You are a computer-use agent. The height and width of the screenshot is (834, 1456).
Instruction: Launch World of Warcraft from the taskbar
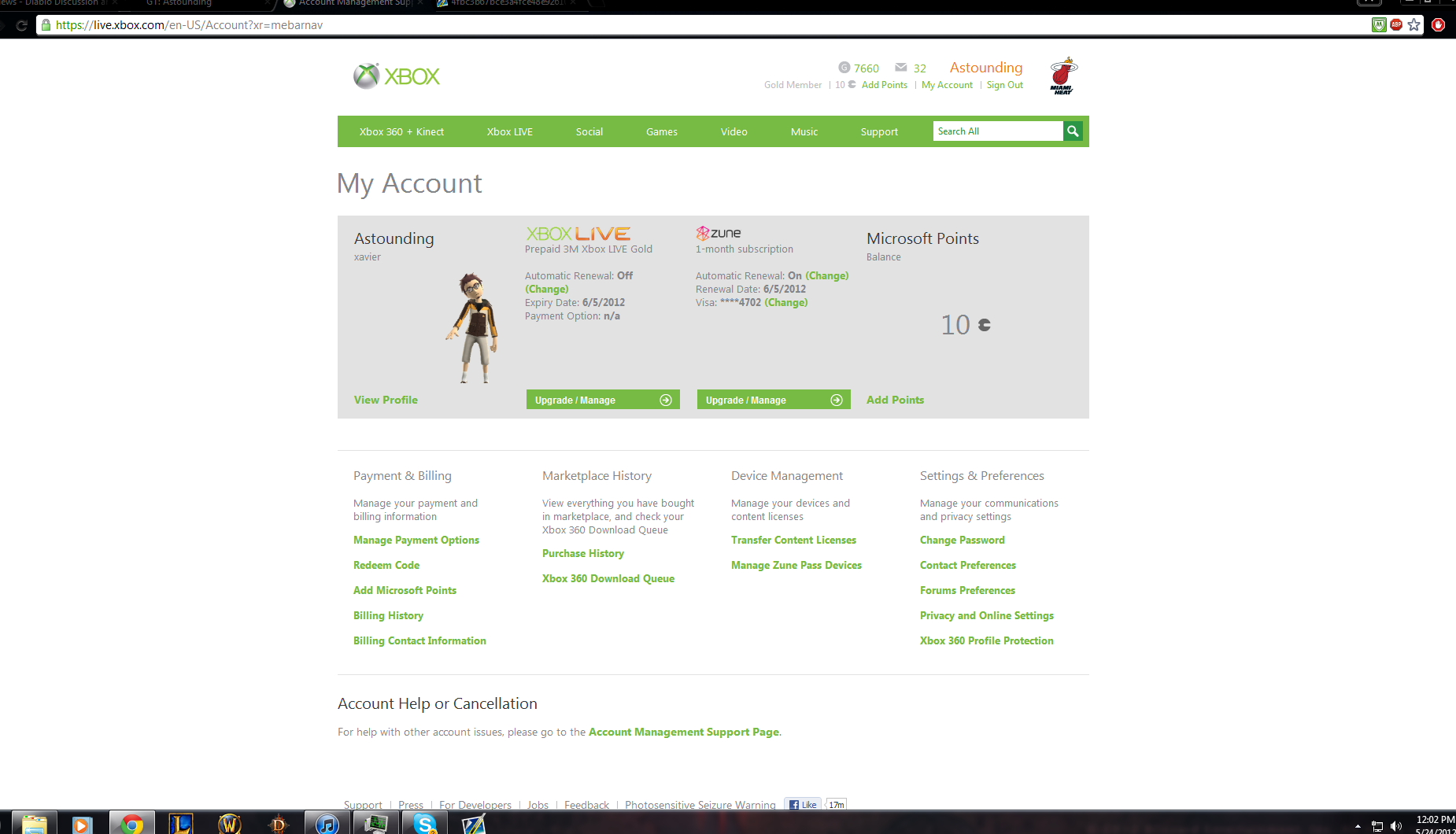[230, 823]
